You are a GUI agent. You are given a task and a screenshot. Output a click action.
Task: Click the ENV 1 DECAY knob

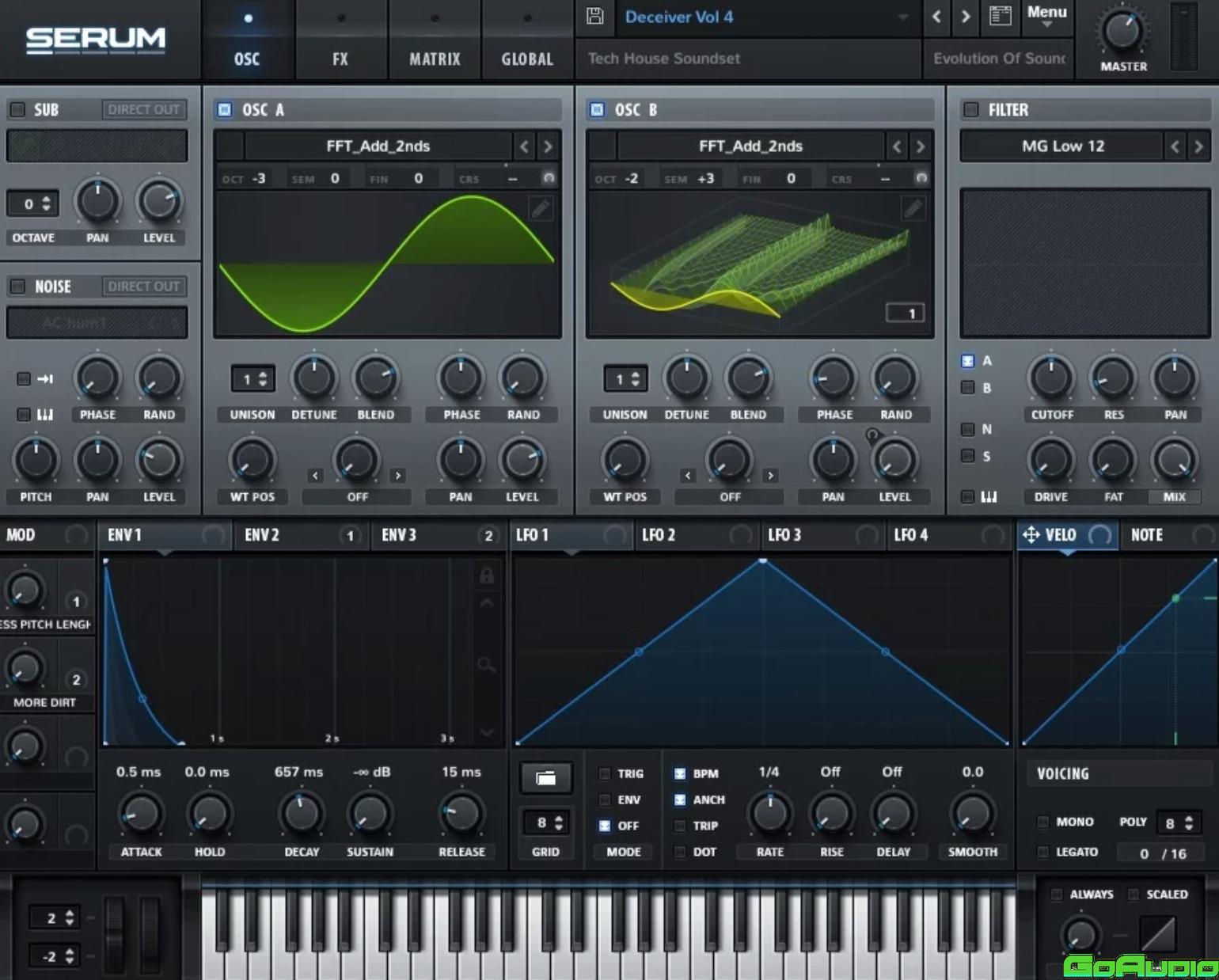click(301, 813)
